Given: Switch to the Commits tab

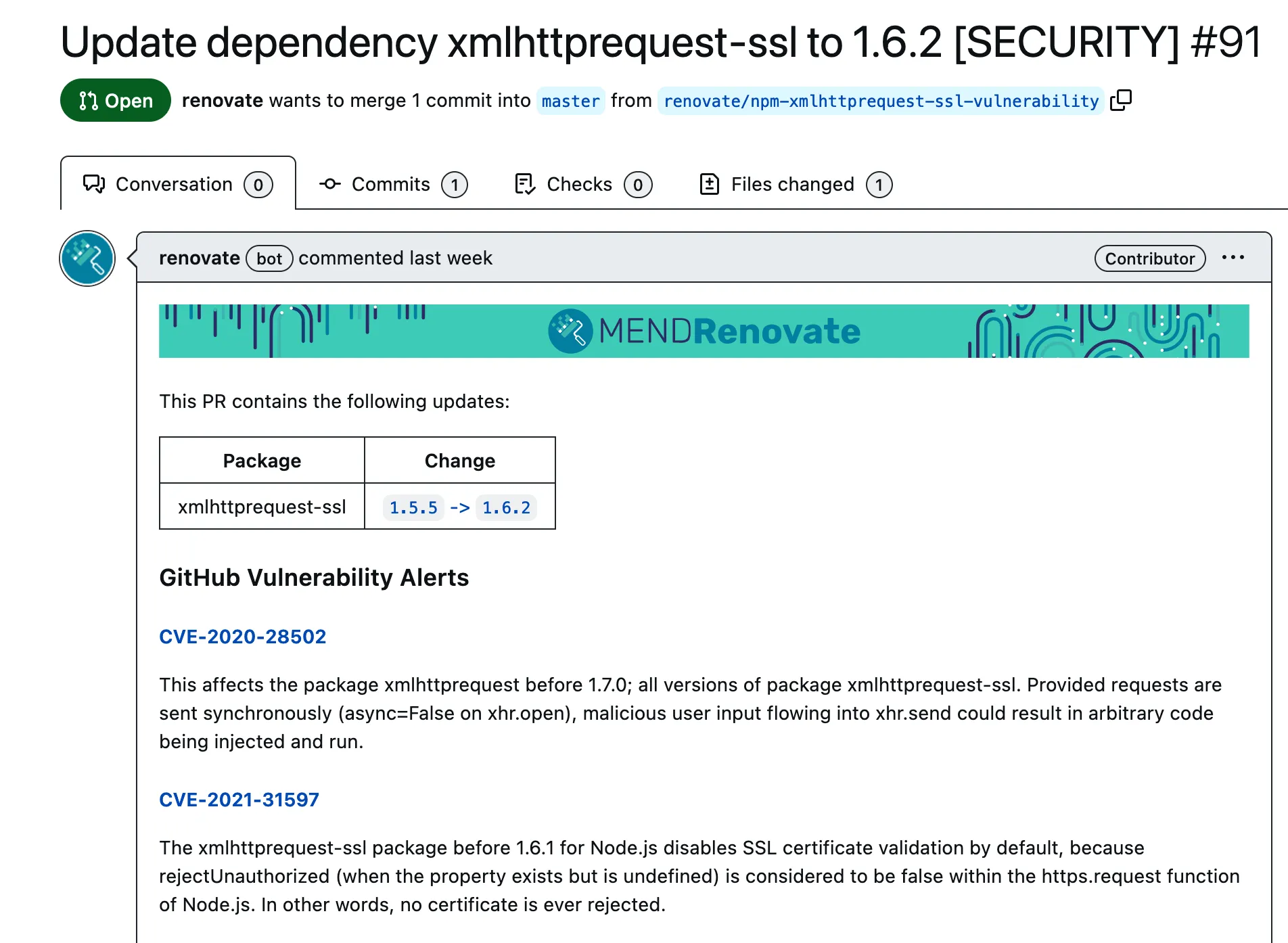Looking at the screenshot, I should pos(391,183).
